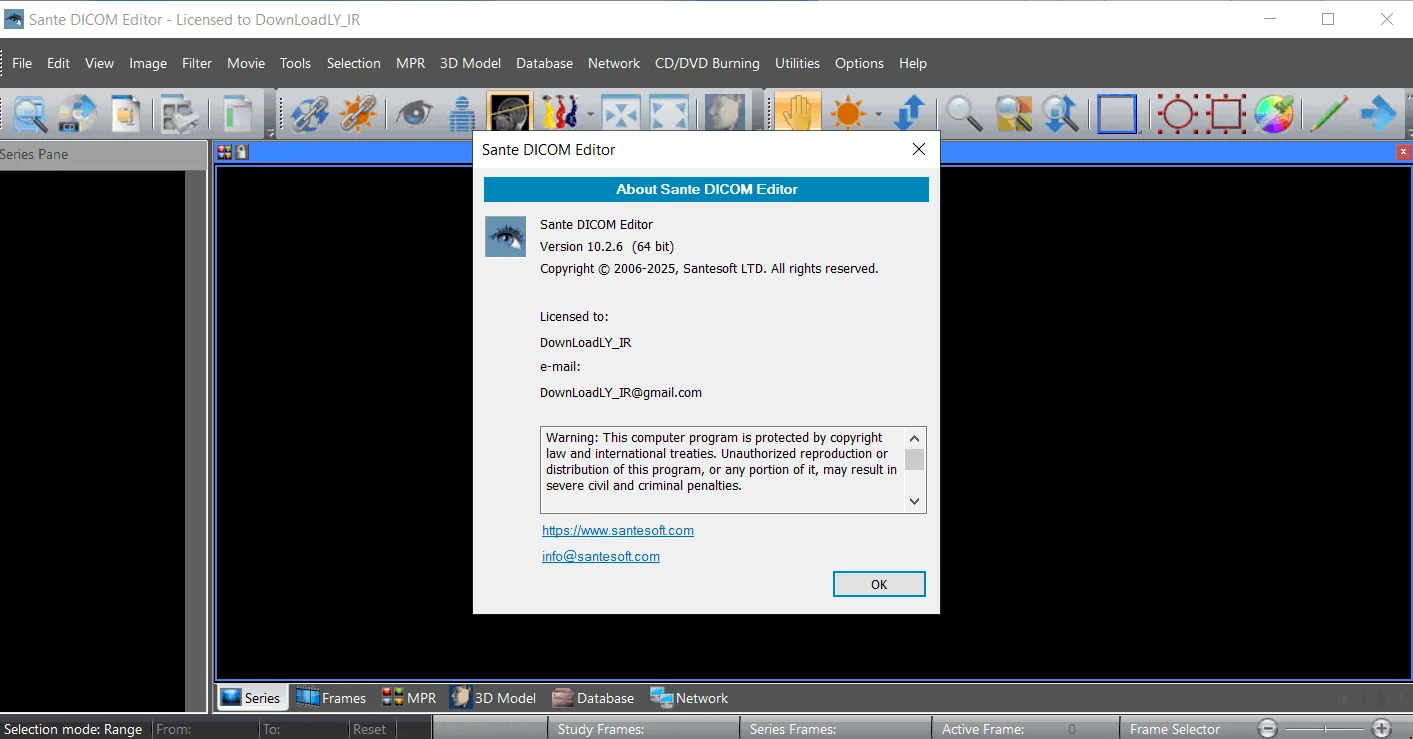Image resolution: width=1413 pixels, height=739 pixels.
Task: Select the red circle selection tool
Action: pyautogui.click(x=1177, y=113)
